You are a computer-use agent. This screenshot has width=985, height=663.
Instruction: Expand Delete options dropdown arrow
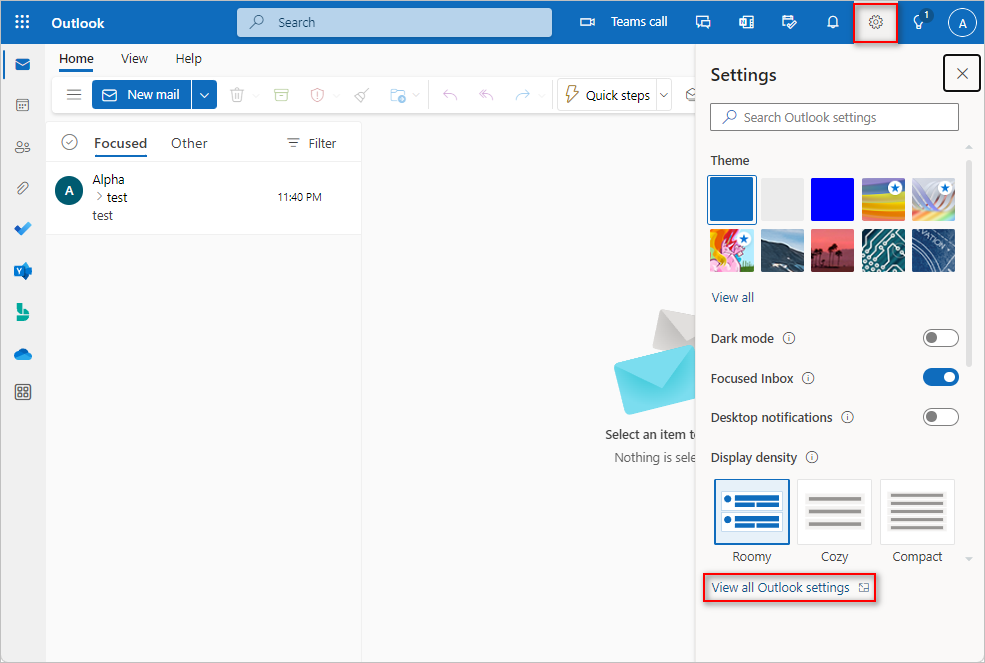click(x=256, y=96)
